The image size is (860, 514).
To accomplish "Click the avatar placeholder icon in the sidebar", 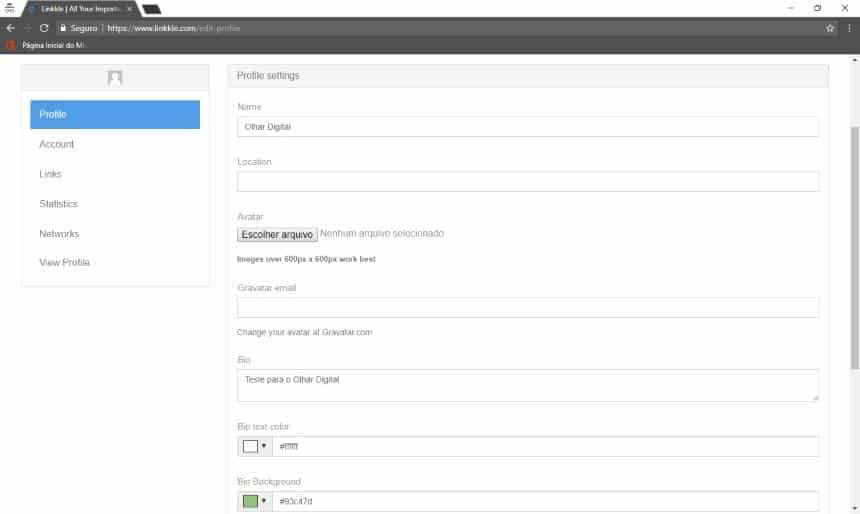I will [115, 77].
